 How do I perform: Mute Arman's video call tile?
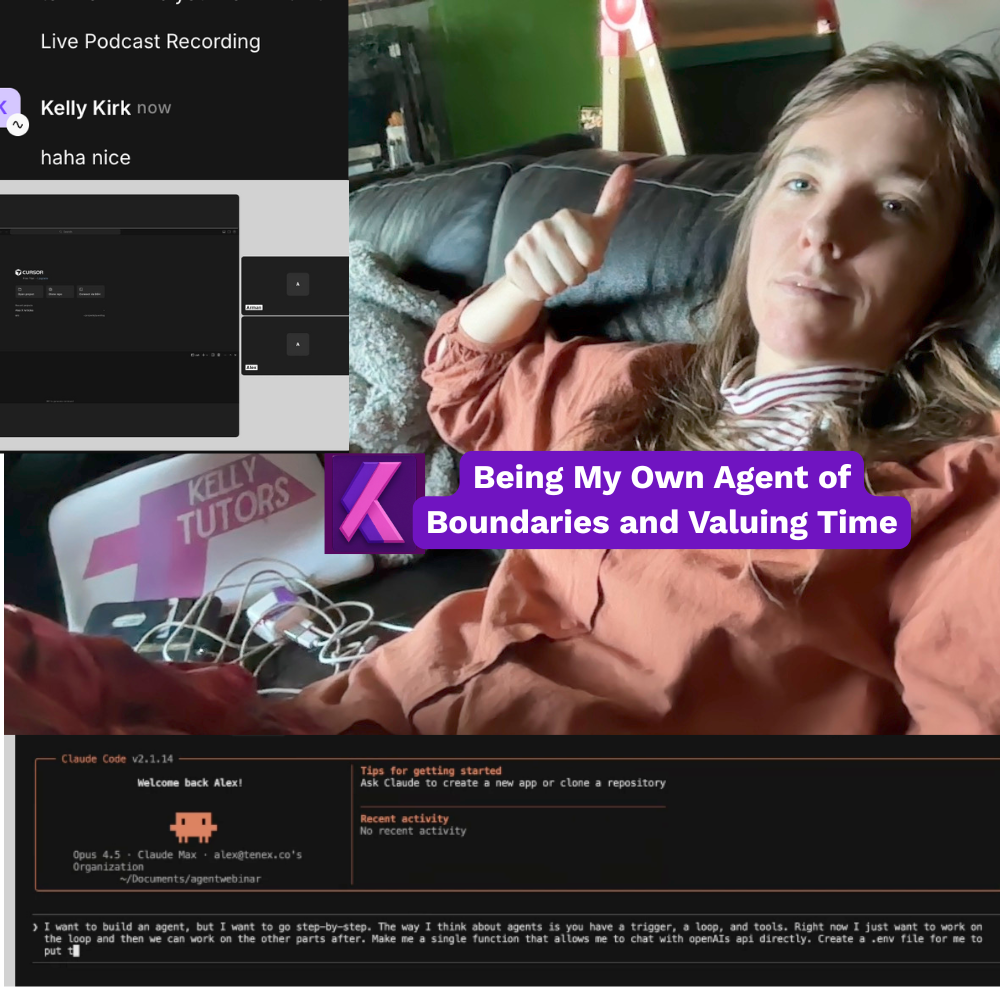297,285
